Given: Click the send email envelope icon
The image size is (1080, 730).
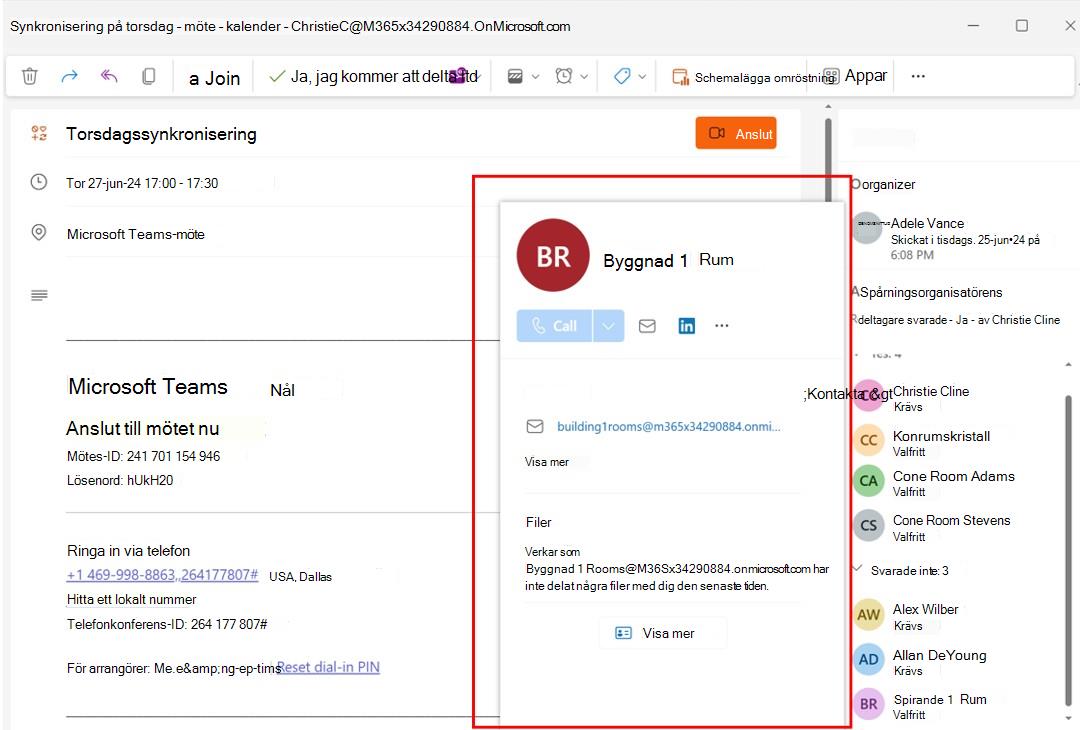Looking at the screenshot, I should [x=647, y=326].
